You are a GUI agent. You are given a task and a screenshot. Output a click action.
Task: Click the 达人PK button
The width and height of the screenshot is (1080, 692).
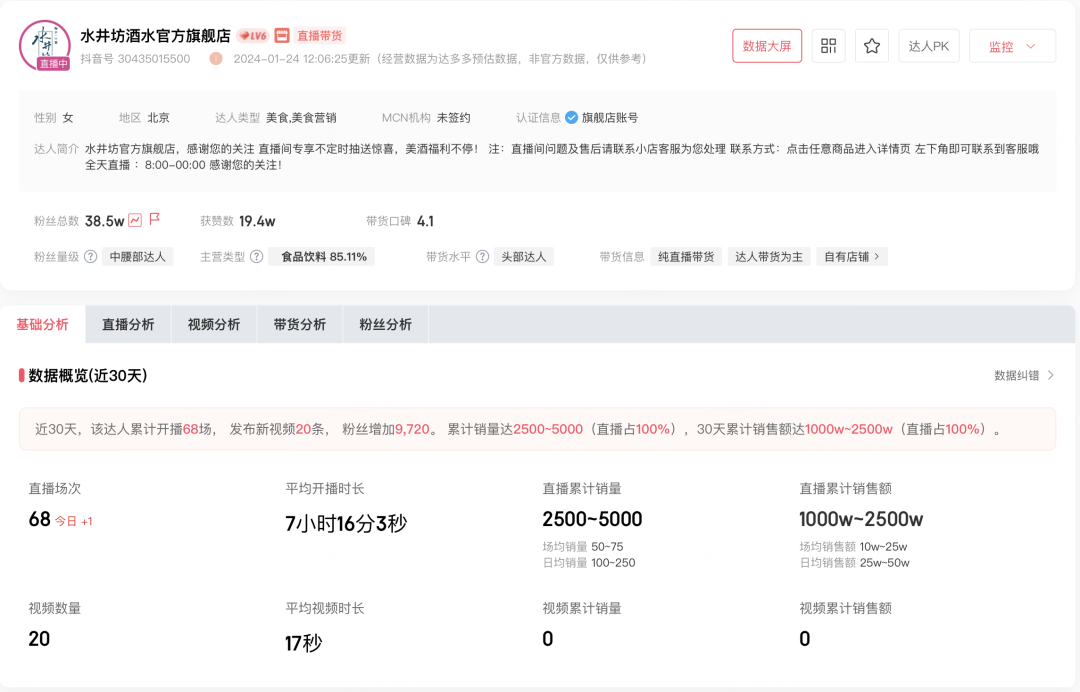tap(928, 45)
